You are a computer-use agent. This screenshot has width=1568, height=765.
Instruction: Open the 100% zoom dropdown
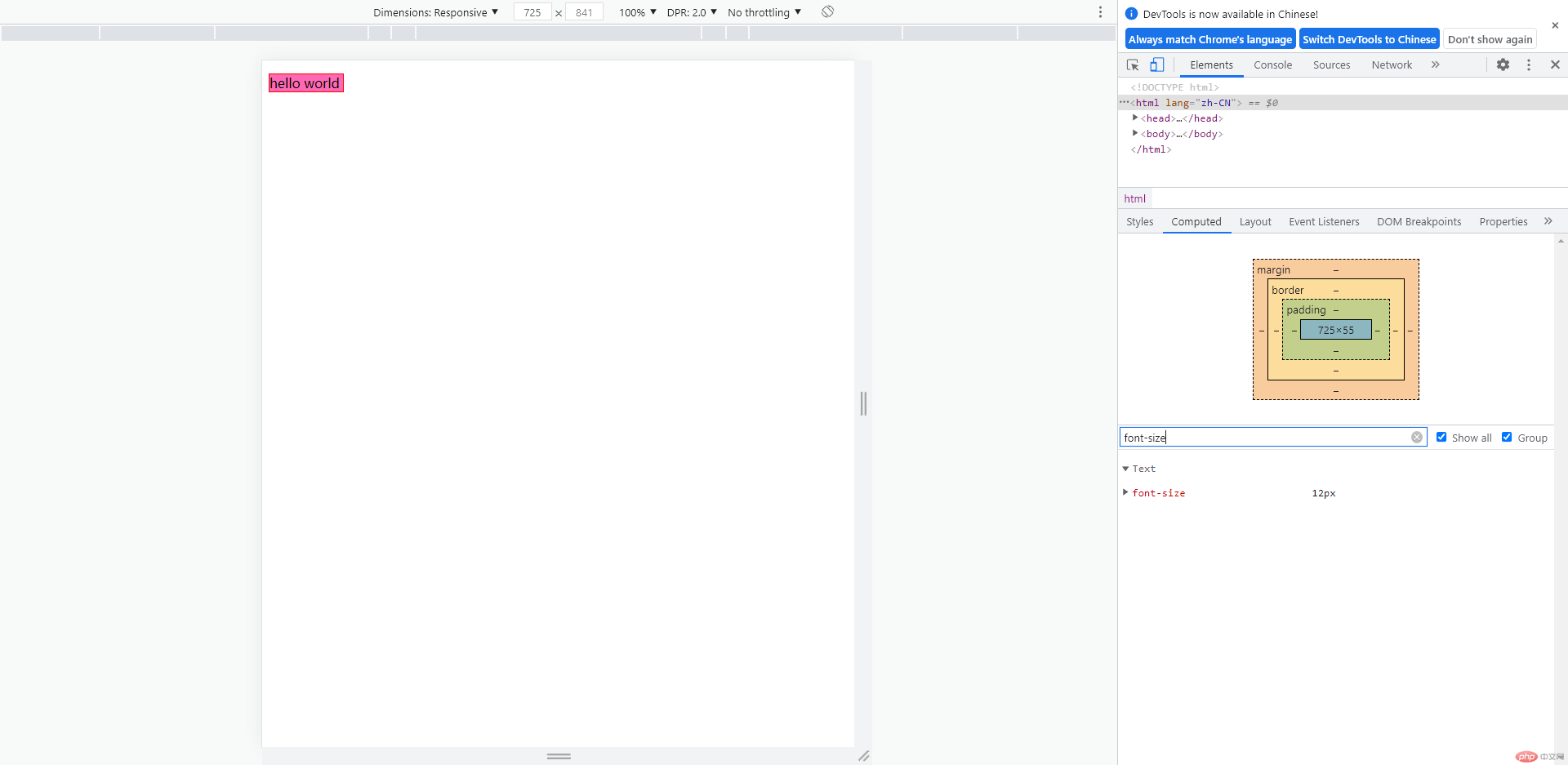637,12
